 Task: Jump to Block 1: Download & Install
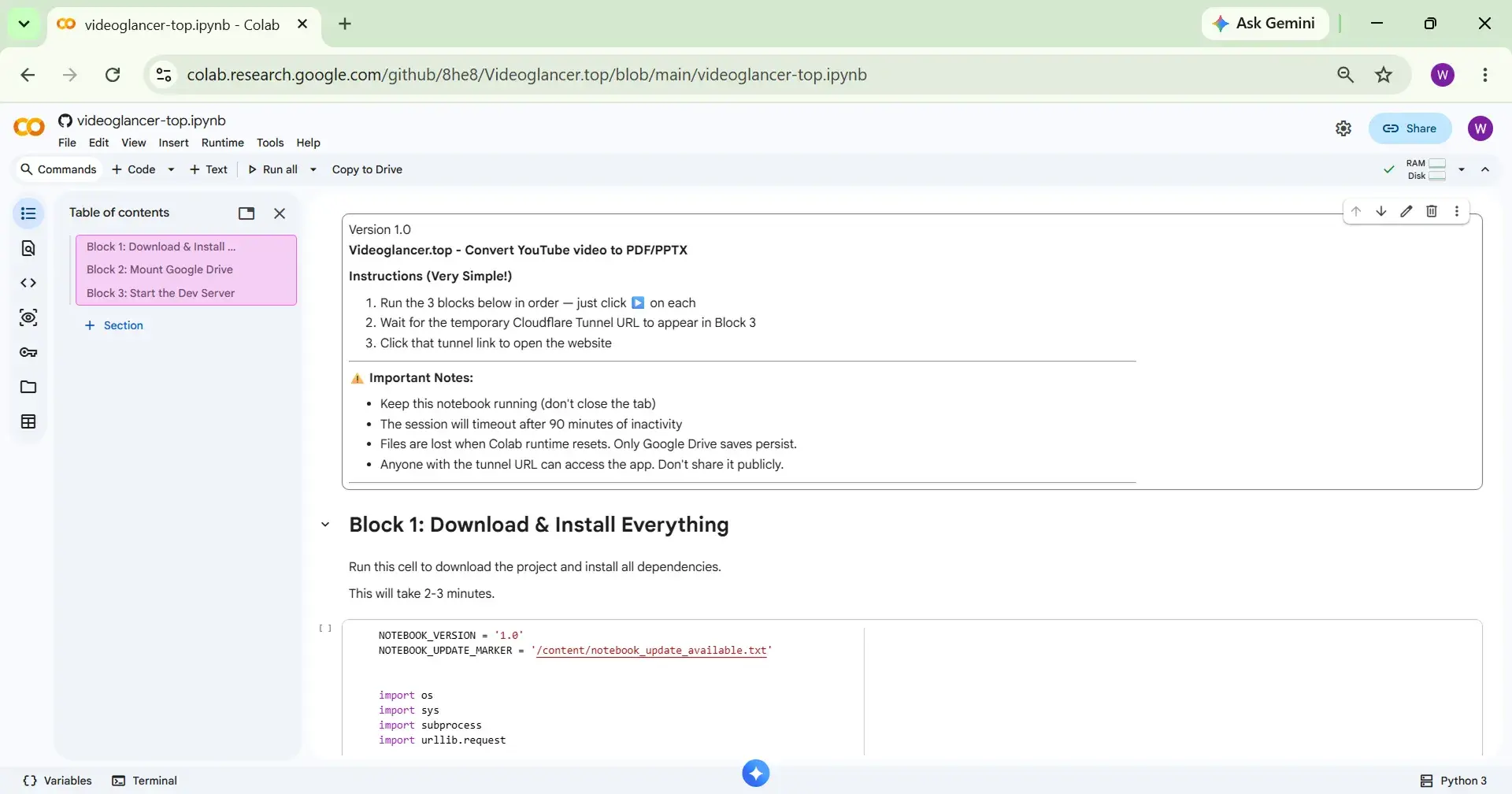(161, 247)
